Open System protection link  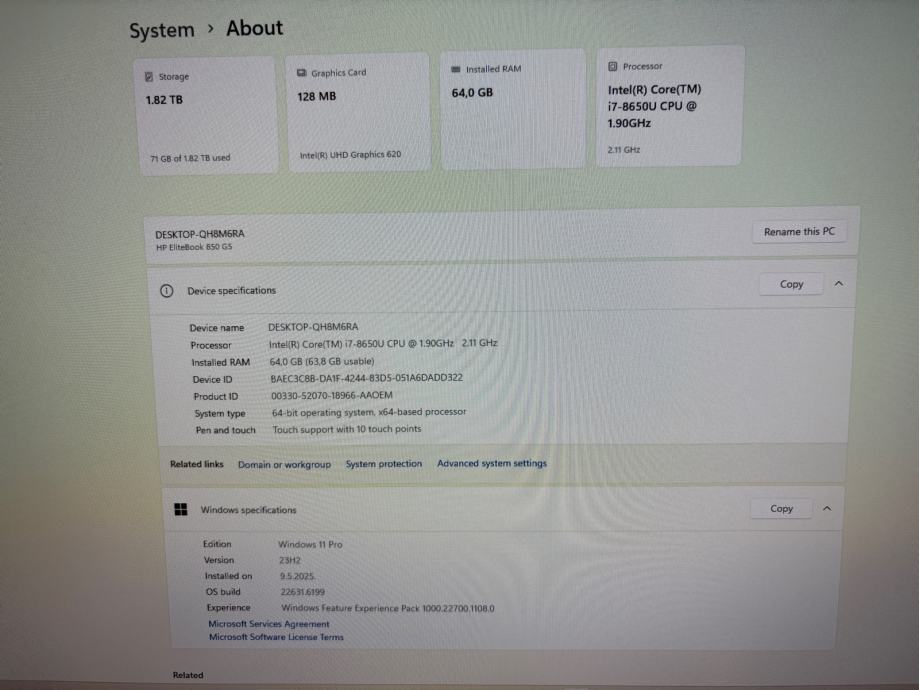[384, 464]
